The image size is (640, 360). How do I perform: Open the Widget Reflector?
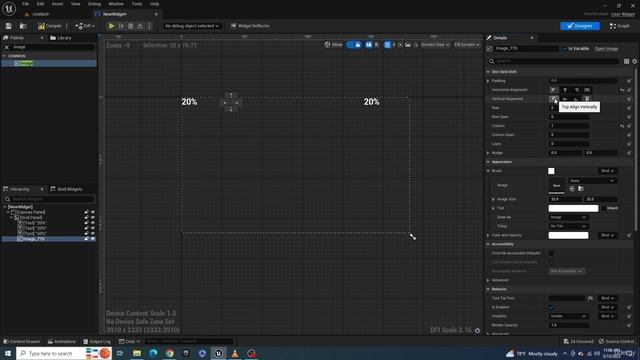250,26
